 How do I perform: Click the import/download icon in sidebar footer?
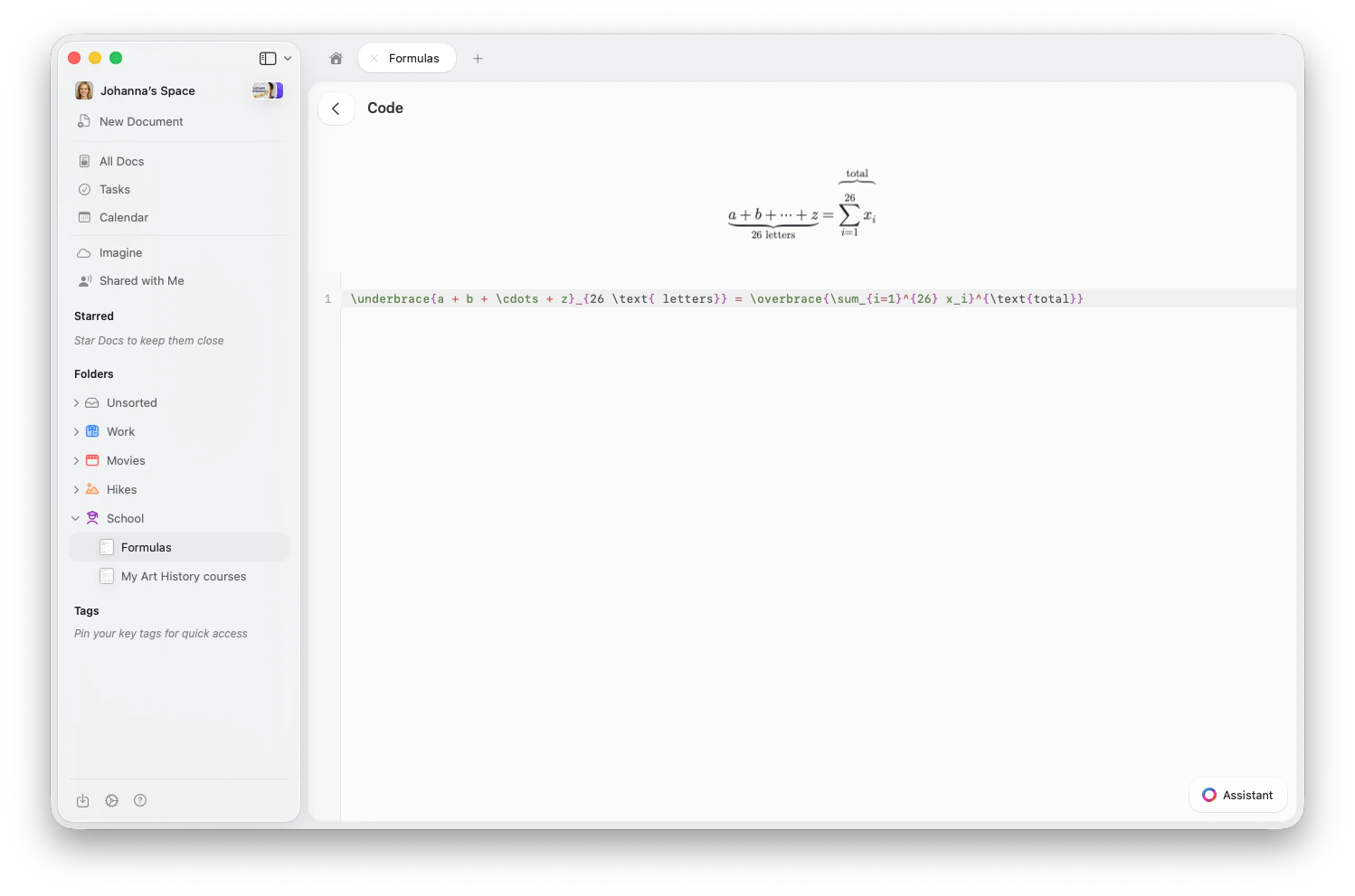point(83,800)
